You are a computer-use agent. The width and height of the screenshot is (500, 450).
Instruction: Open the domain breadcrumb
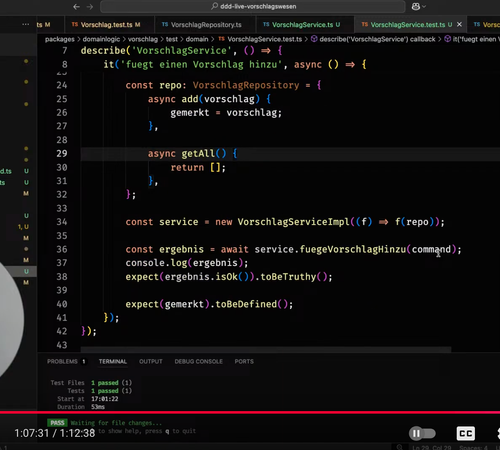point(197,39)
